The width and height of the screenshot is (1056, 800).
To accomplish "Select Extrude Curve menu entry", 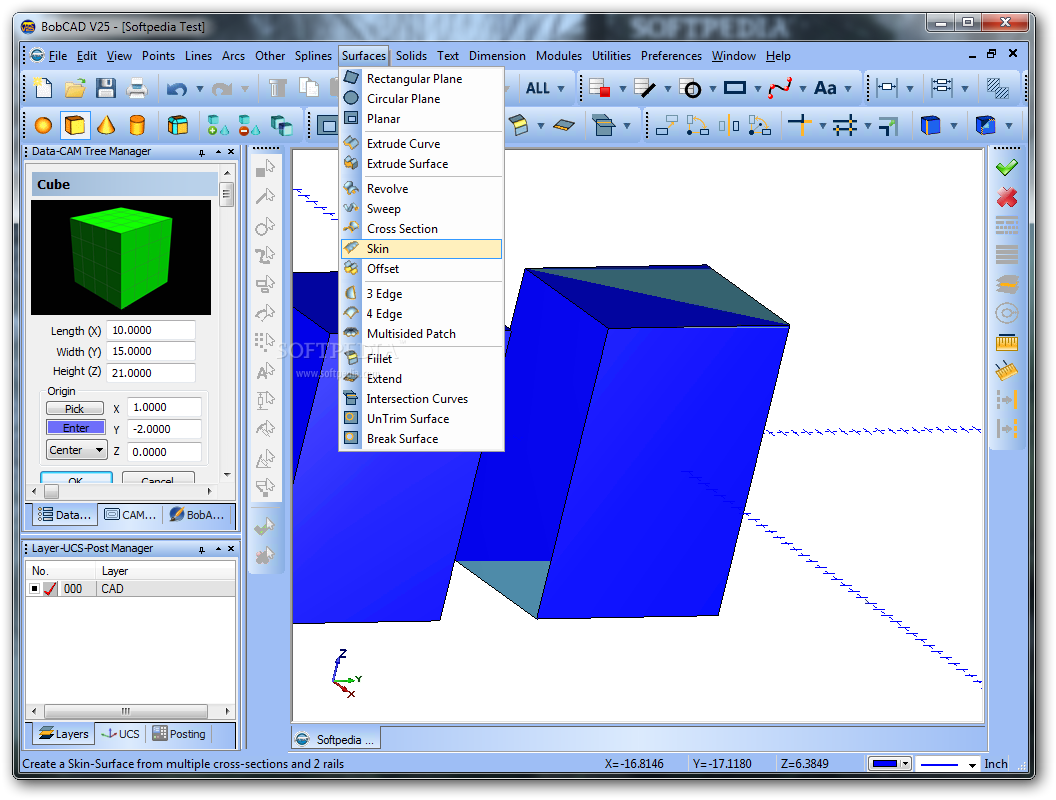I will (422, 143).
